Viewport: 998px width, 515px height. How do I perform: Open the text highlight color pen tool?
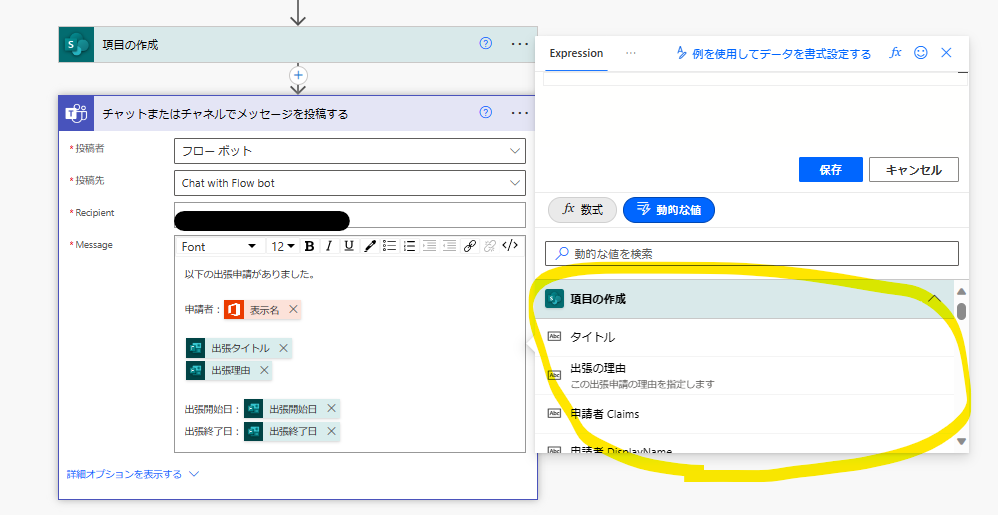coord(370,246)
